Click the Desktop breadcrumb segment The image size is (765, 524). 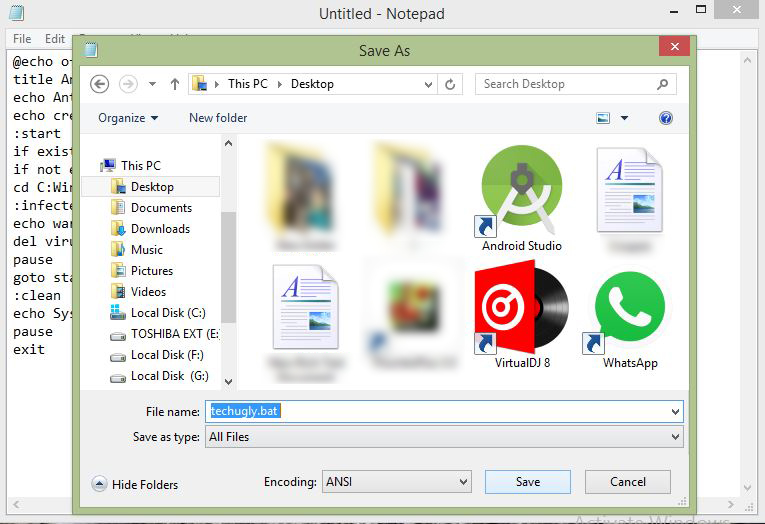click(x=312, y=84)
